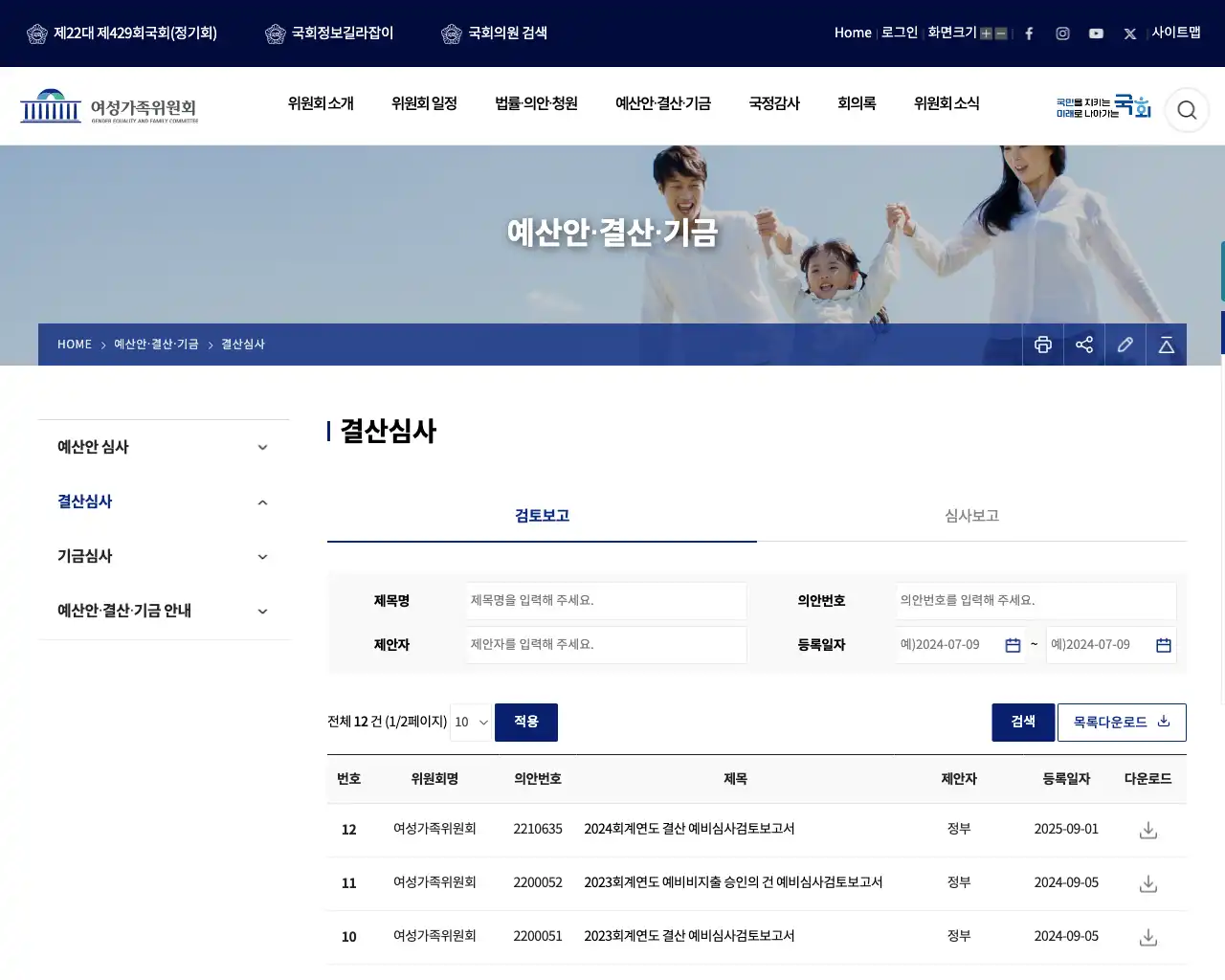Click the 목록다운로드 button
The width and height of the screenshot is (1225, 980).
[1122, 722]
